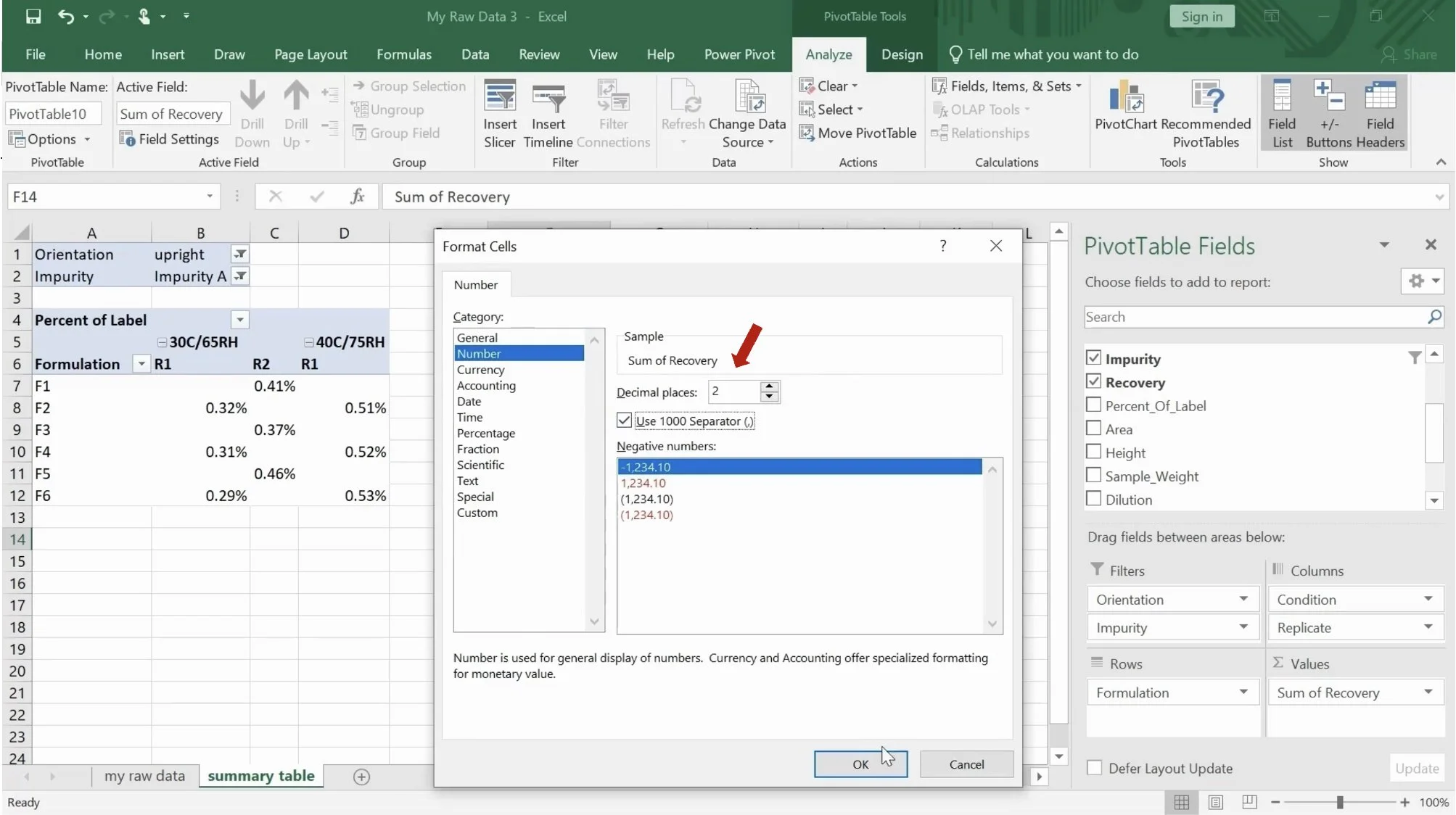Screen dimensions: 1456x815
Task: Select Percentage in the Category list
Action: (485, 433)
